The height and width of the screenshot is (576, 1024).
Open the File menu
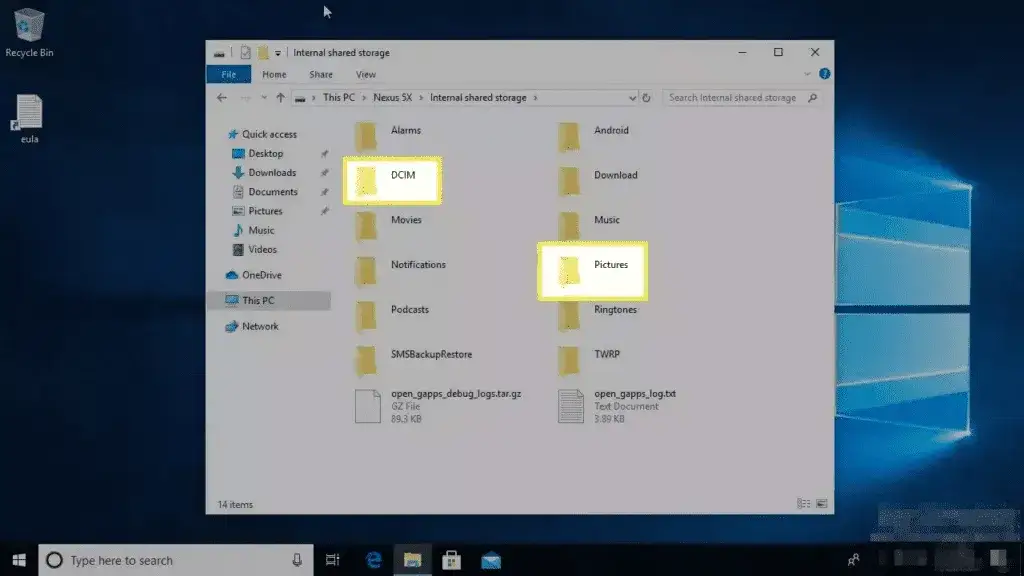228,74
